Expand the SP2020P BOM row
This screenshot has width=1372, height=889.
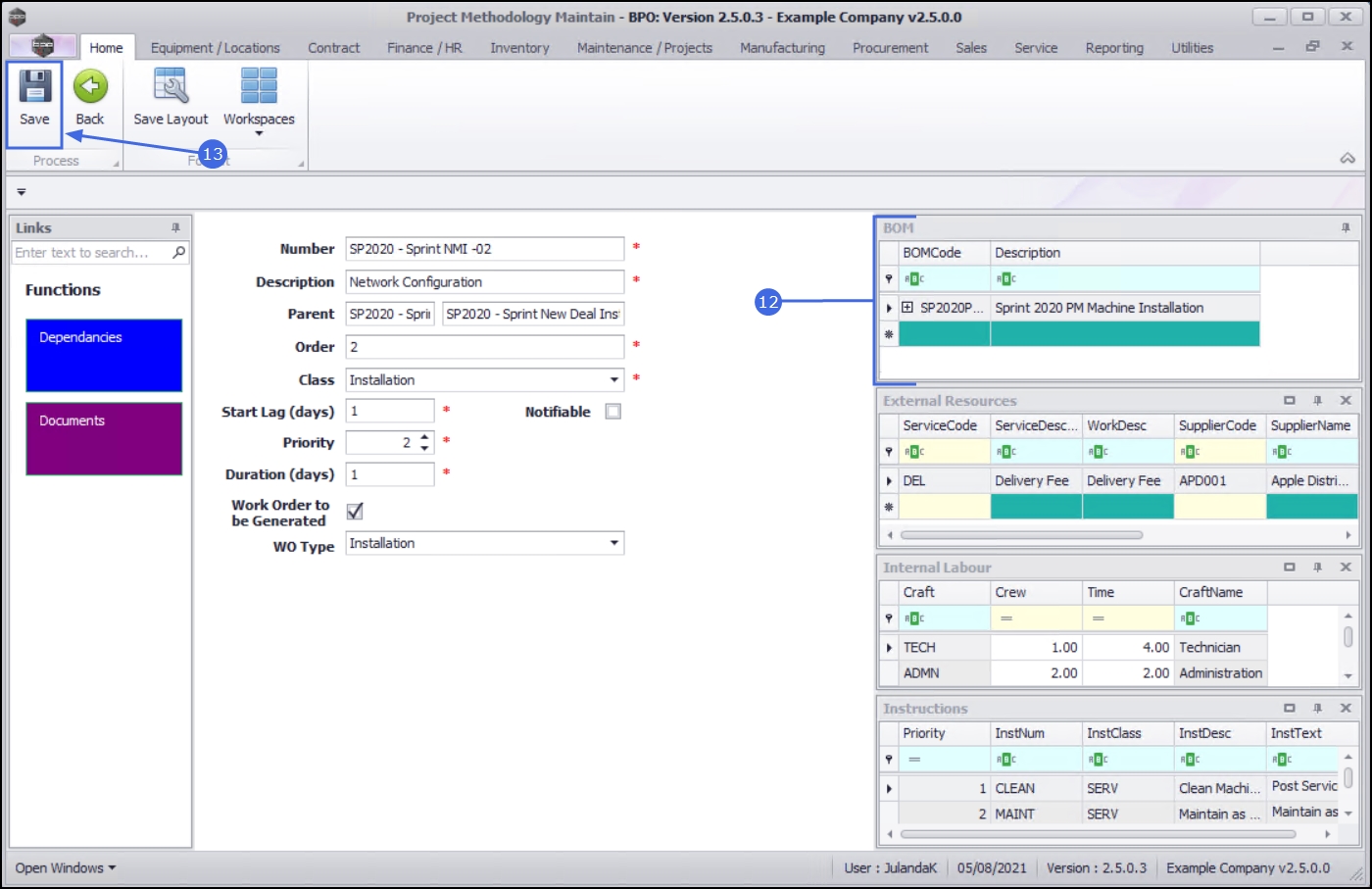tap(907, 308)
